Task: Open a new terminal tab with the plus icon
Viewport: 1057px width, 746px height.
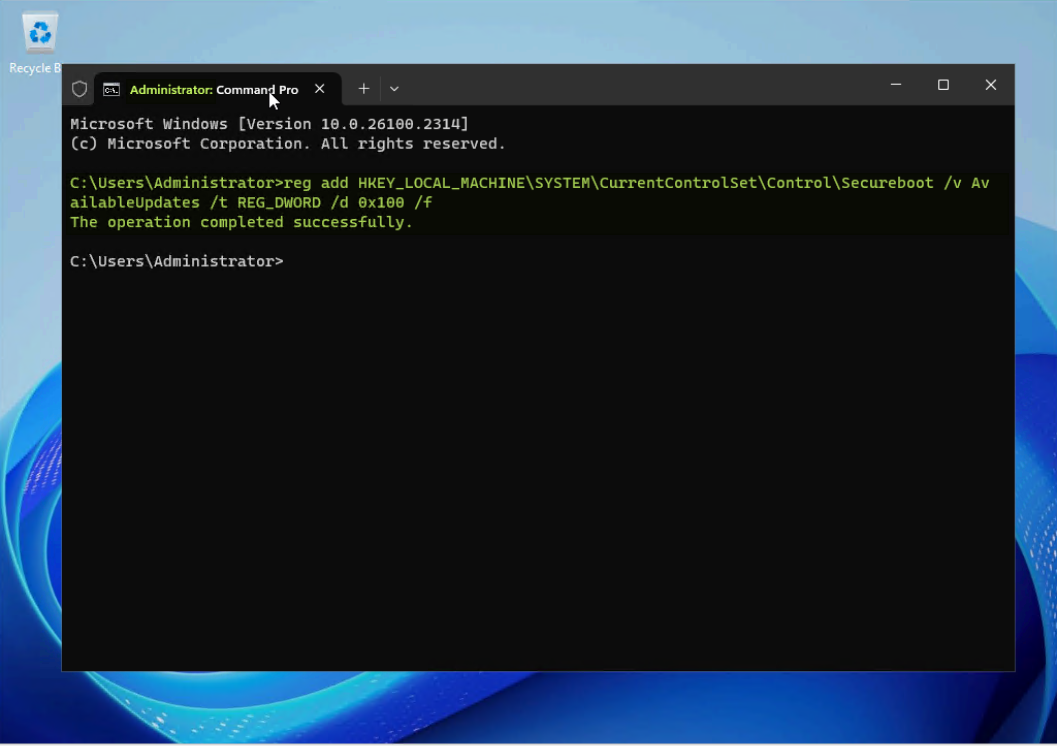Action: coord(364,88)
